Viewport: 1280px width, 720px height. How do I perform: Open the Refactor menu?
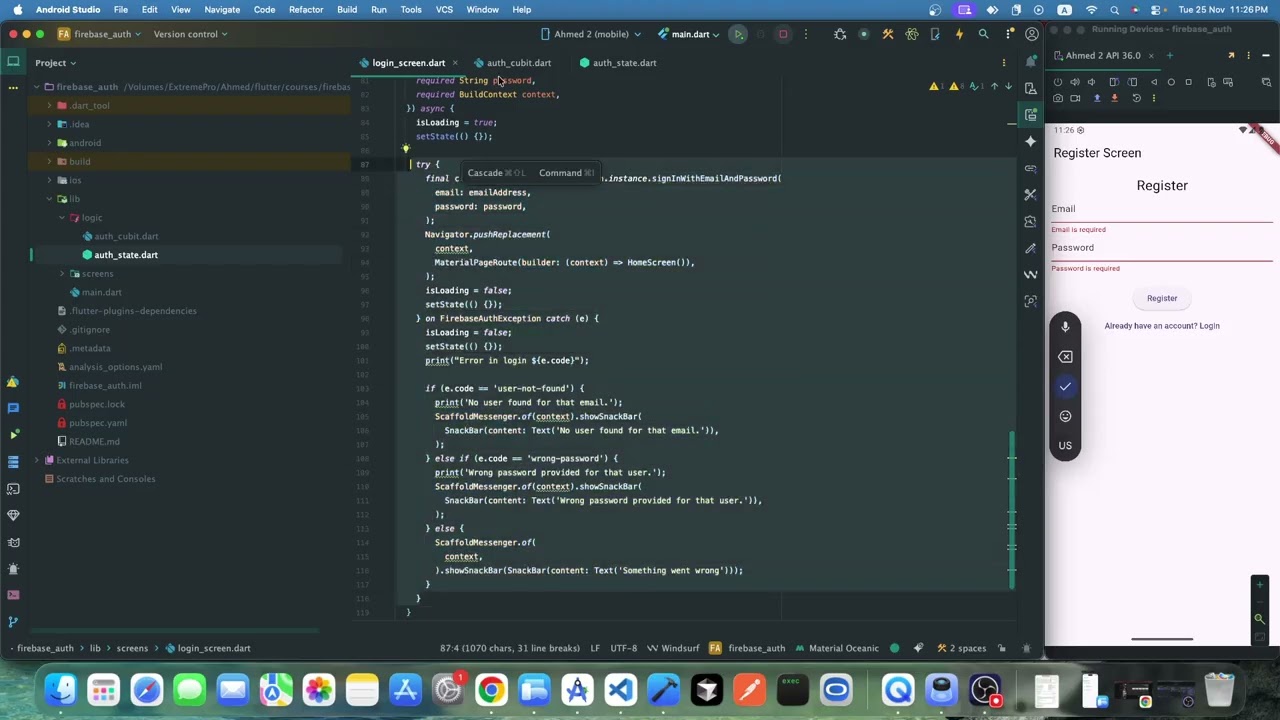pos(306,10)
